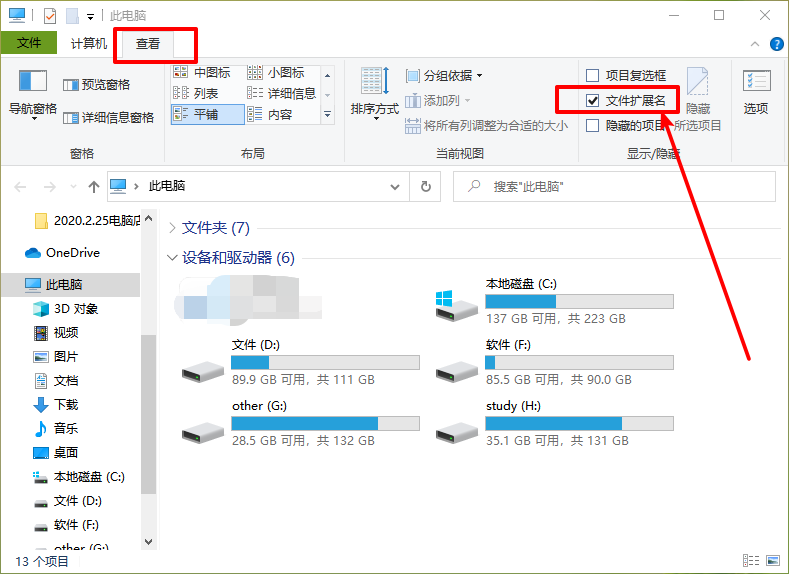This screenshot has height=574, width=789.
Task: Open 本地磁盘 (C:) in the sidebar
Action: point(78,477)
